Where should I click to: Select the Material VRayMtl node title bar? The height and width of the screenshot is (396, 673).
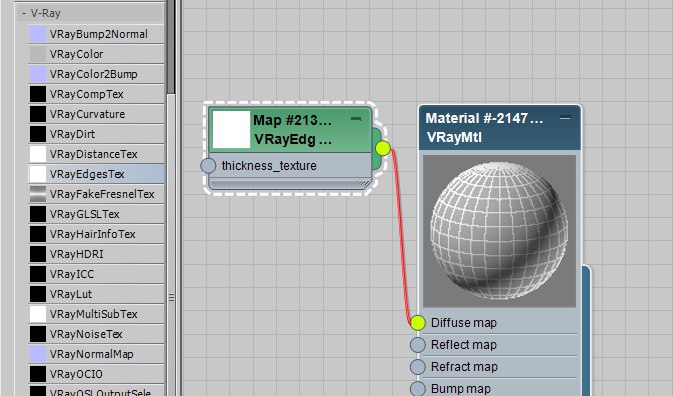pos(500,127)
